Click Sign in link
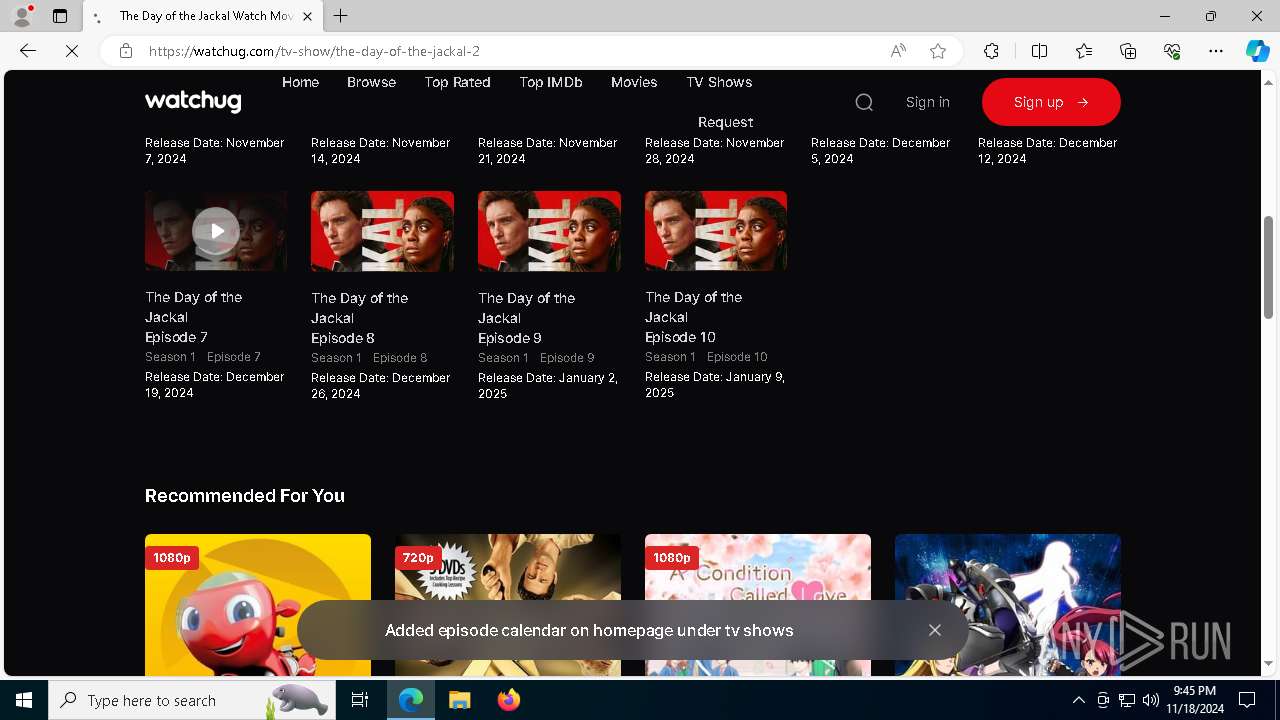1280x720 pixels. coord(928,102)
